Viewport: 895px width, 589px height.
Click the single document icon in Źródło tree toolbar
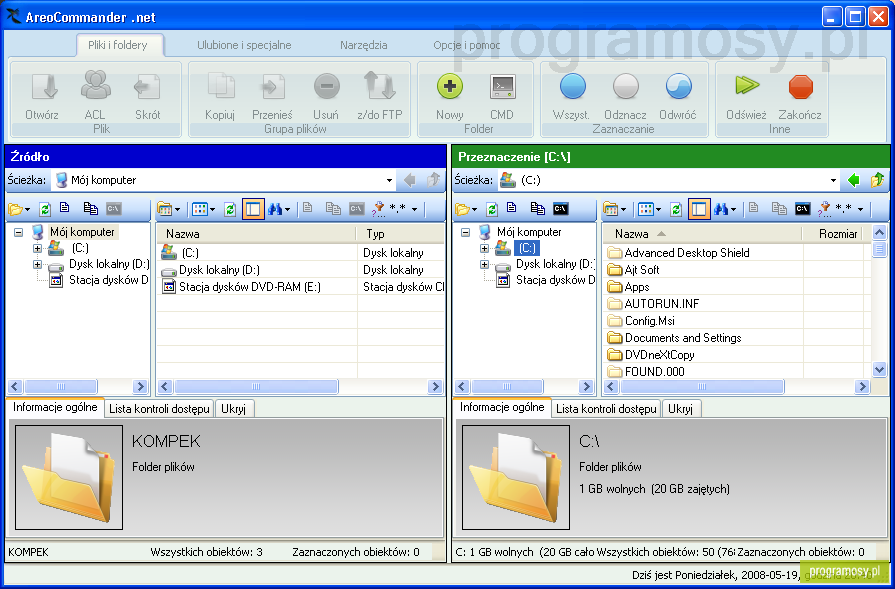coord(64,208)
